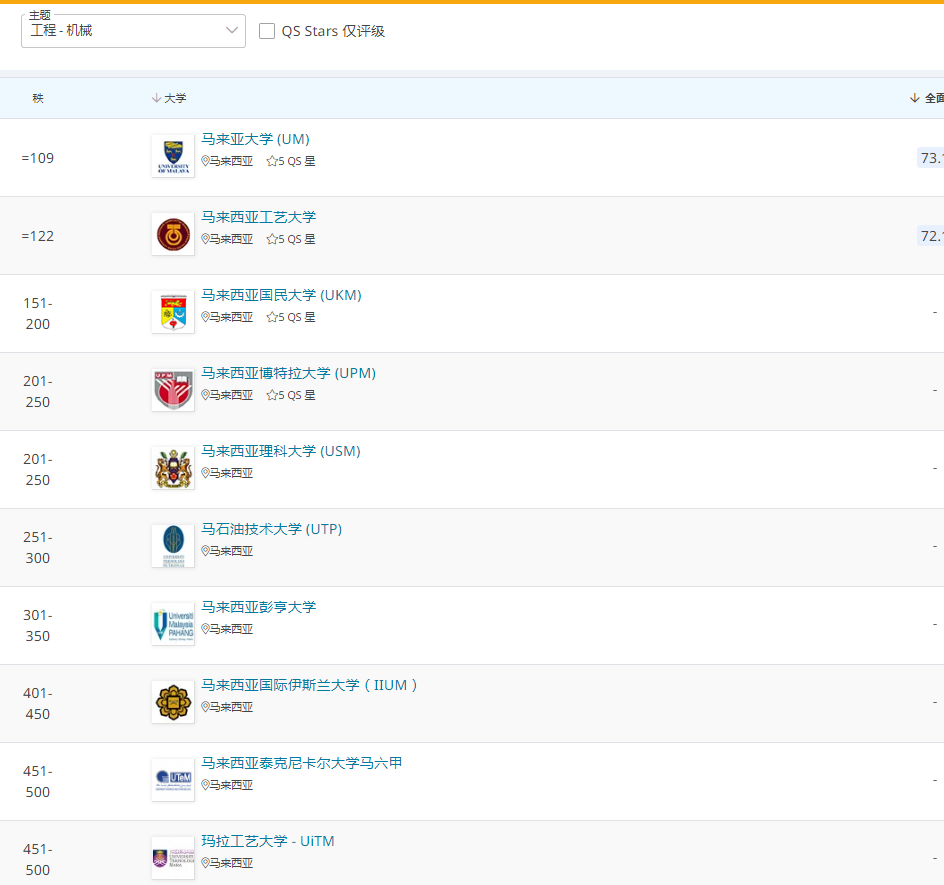944x885 pixels.
Task: Click the IIUM emblem logo
Action: 173,703
